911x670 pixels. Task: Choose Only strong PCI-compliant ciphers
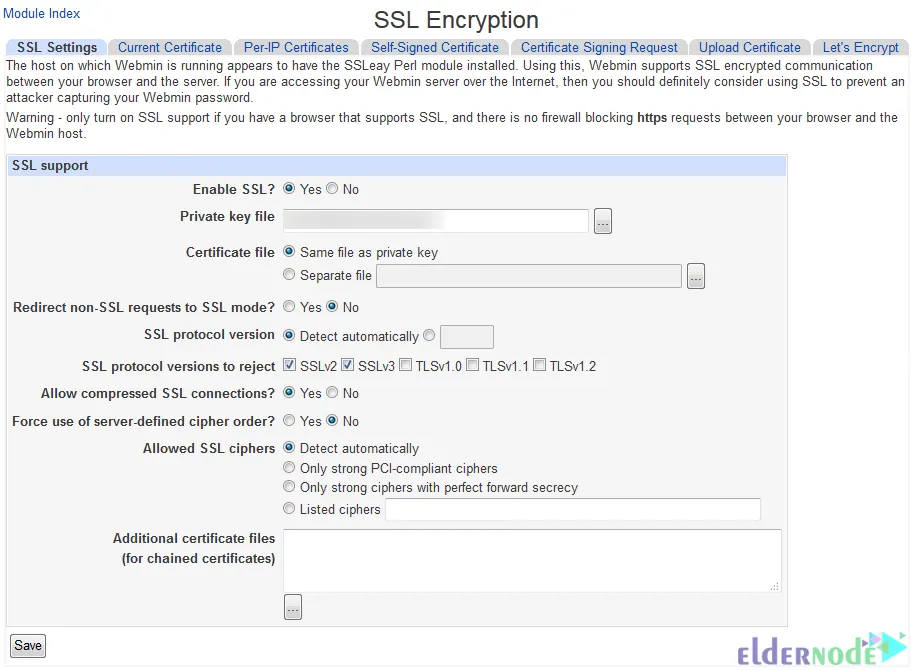pos(289,468)
